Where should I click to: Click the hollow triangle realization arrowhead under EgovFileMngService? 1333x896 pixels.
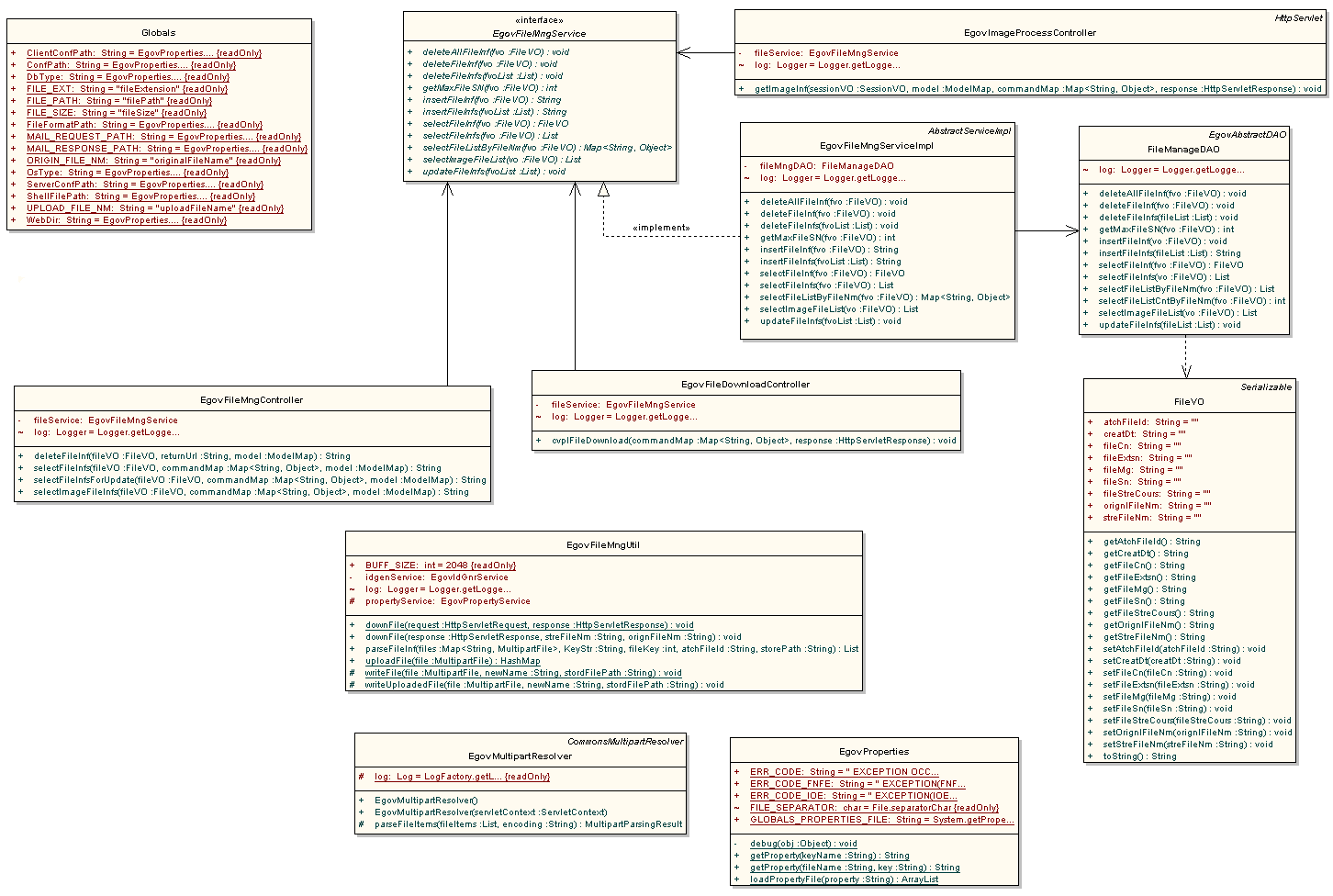coord(603,190)
